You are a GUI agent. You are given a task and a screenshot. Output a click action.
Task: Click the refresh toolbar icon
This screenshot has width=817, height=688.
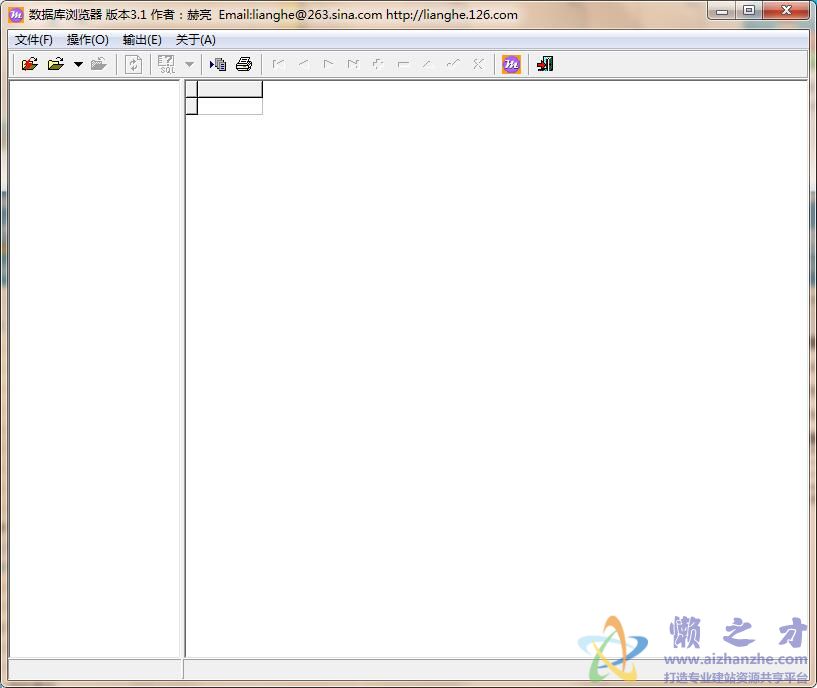click(133, 64)
